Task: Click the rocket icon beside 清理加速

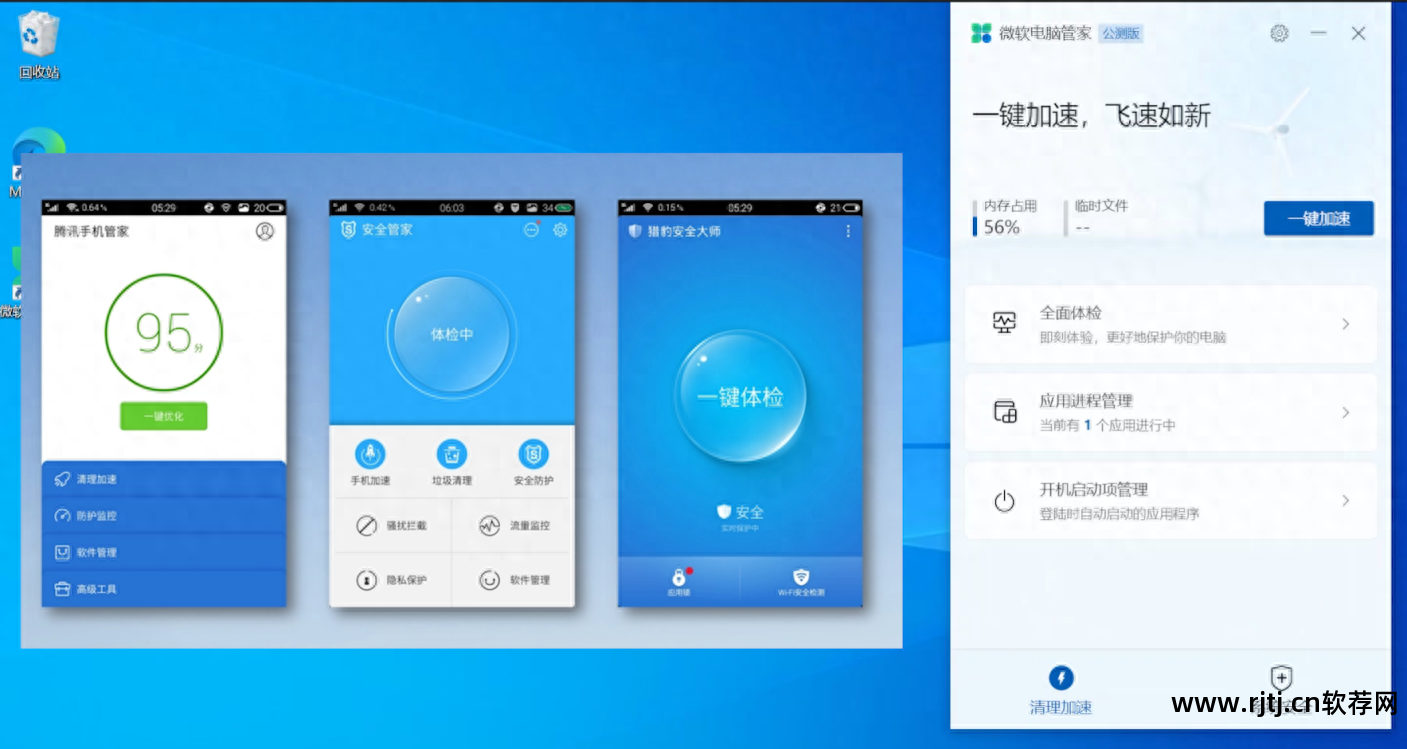Action: tap(62, 479)
